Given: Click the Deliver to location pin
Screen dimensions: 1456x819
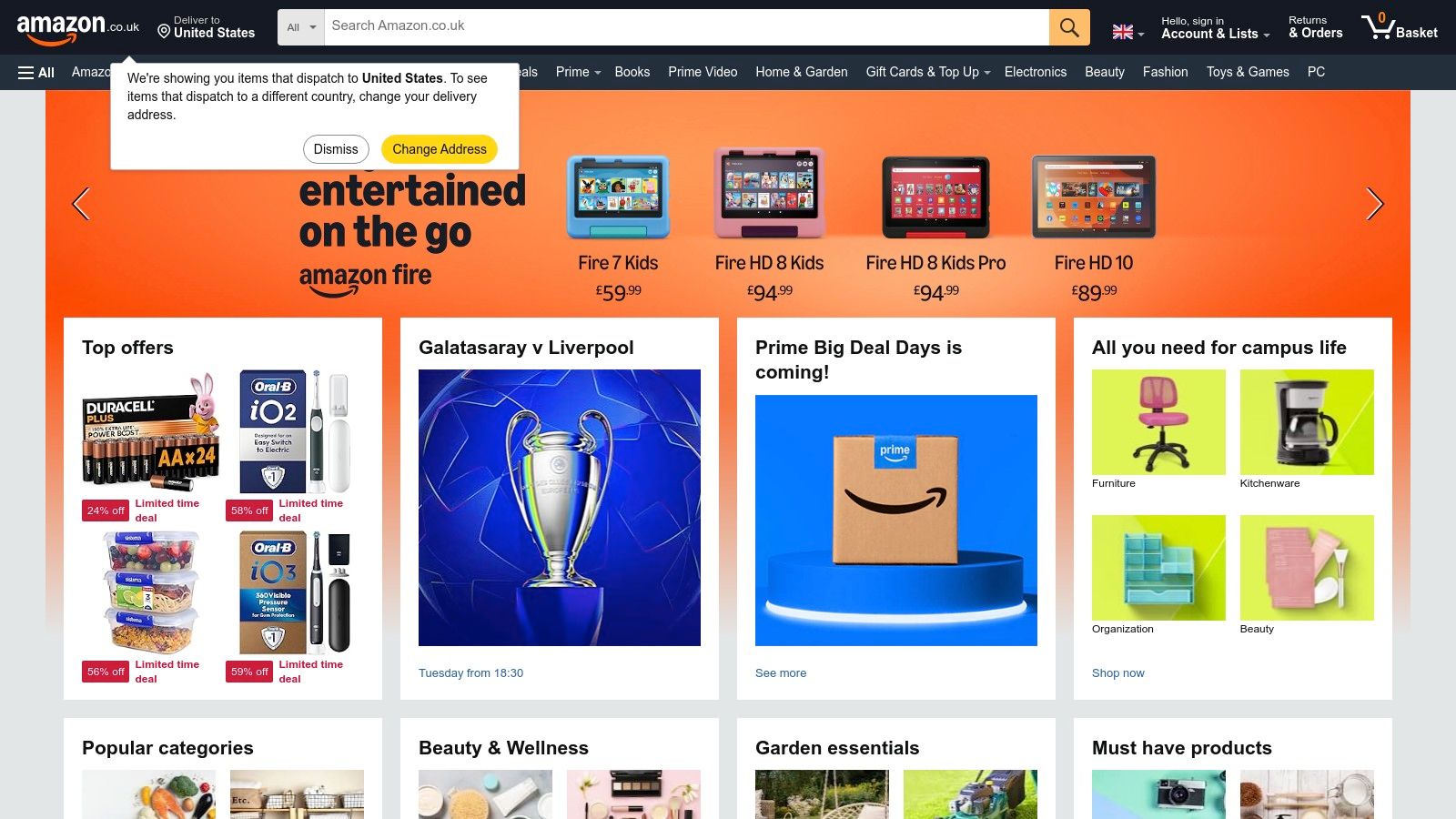Looking at the screenshot, I should click(164, 32).
